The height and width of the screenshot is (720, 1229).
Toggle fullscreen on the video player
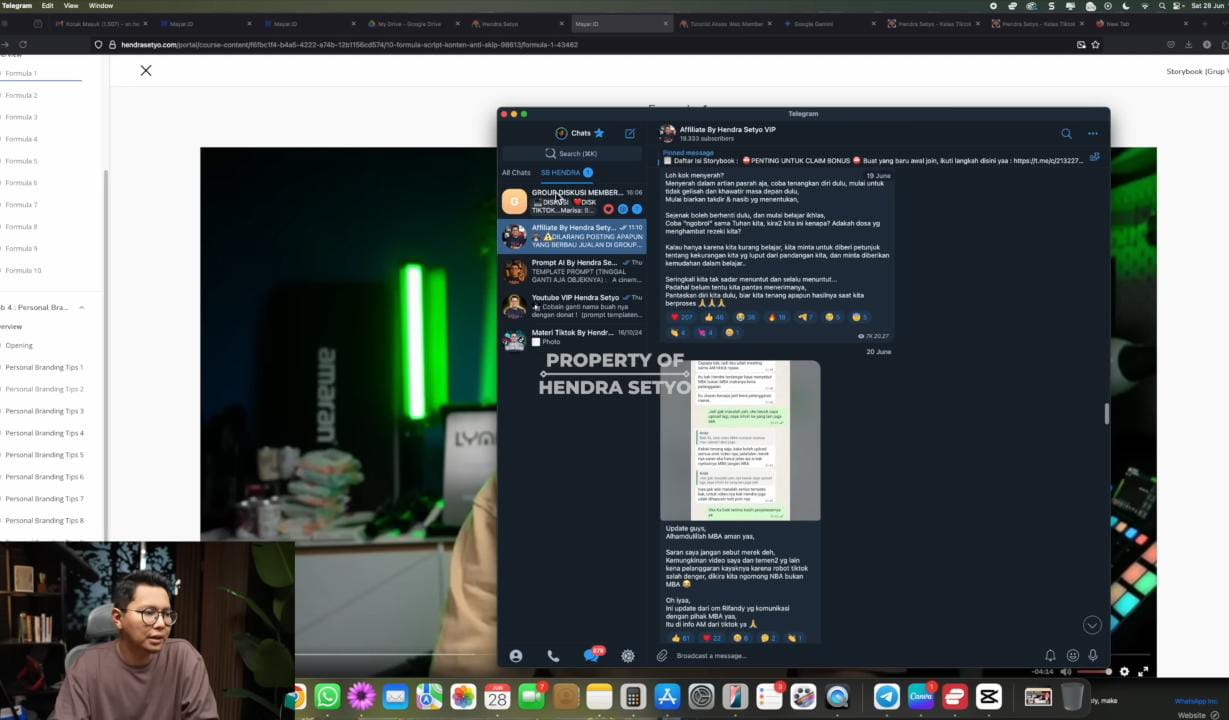coord(1143,672)
